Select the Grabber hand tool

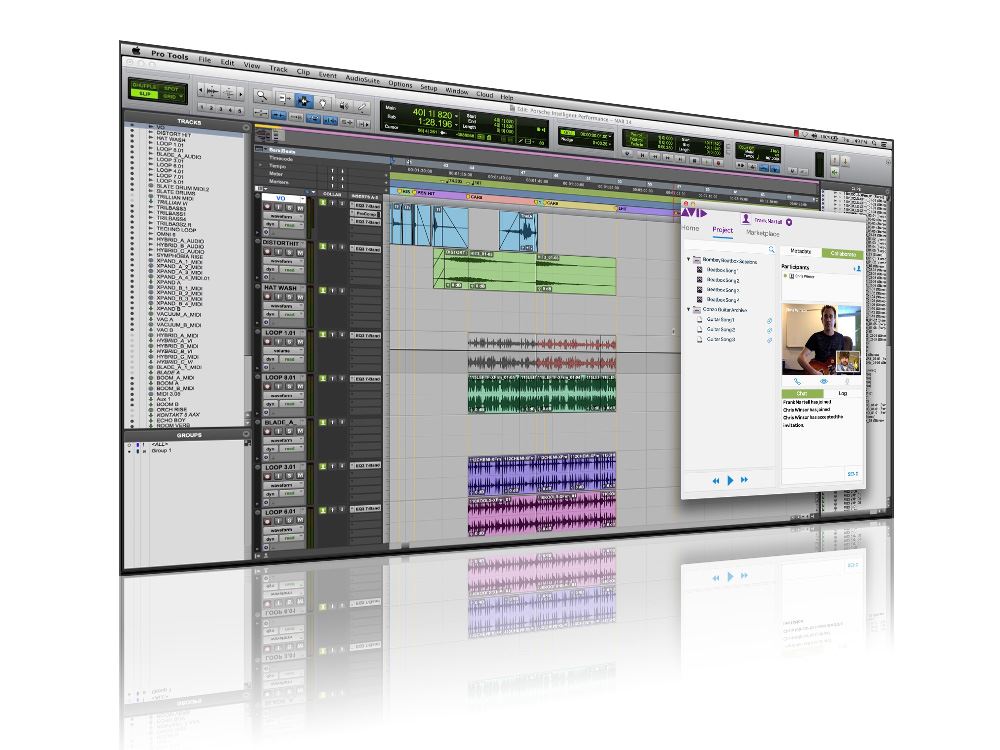point(323,103)
